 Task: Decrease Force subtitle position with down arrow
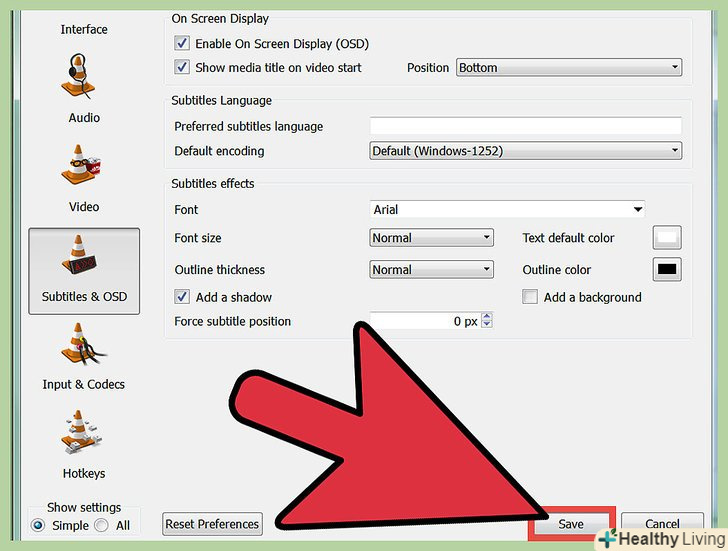[487, 324]
